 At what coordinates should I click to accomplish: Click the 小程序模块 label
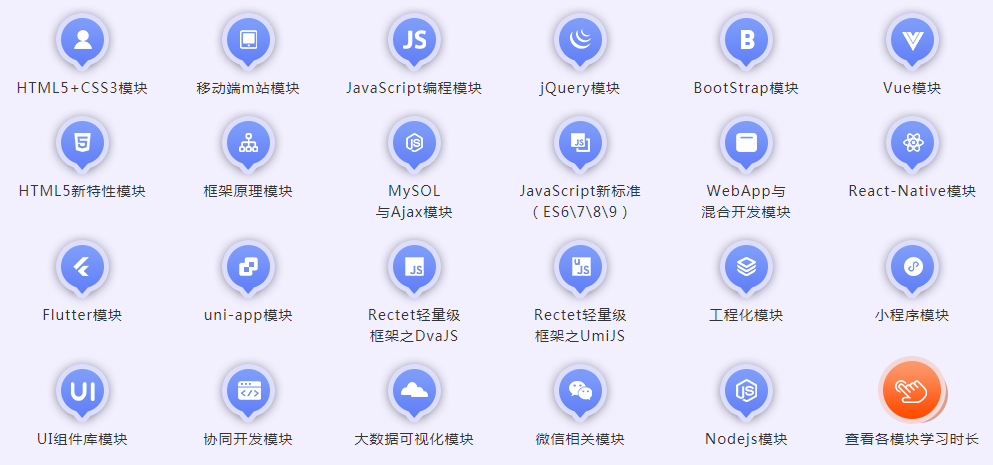tap(912, 315)
